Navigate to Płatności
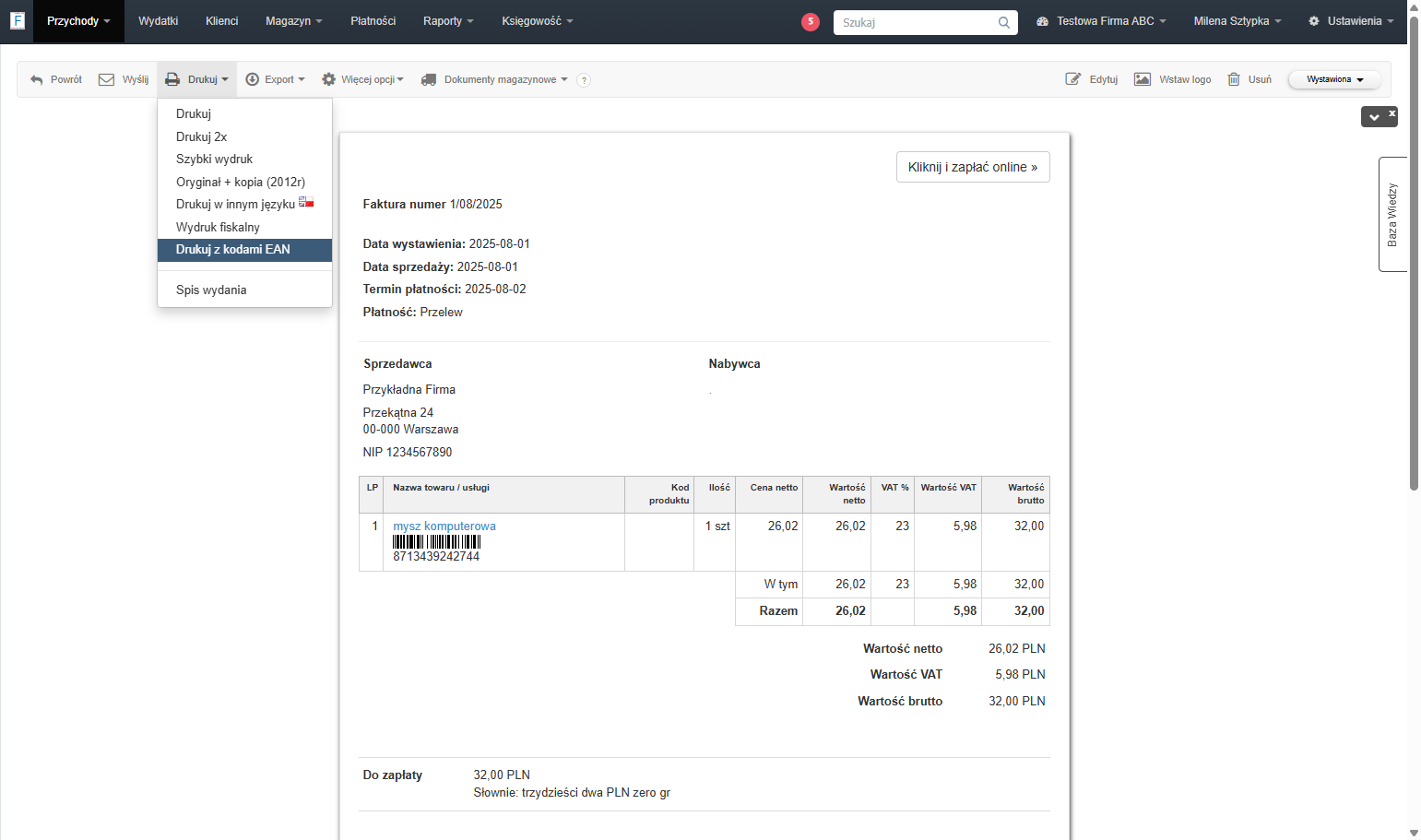Viewport: 1421px width, 840px height. coord(373,21)
